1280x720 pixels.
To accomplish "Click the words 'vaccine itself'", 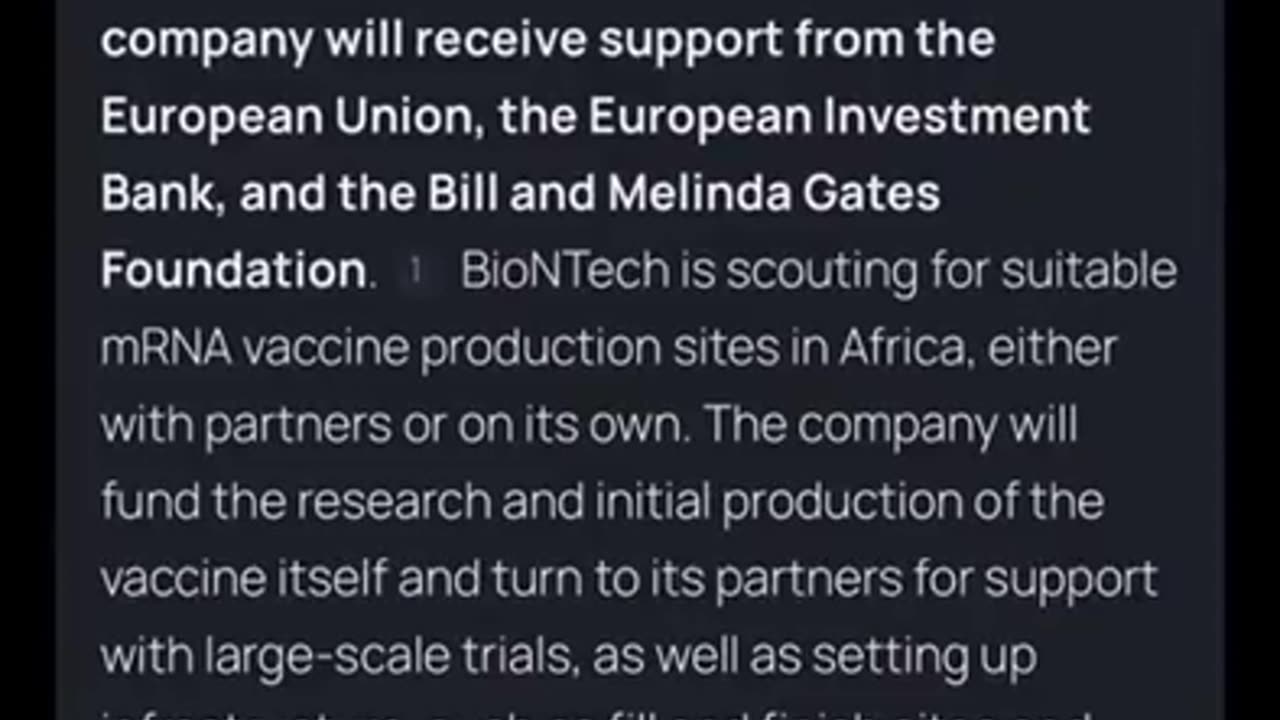I will [x=243, y=579].
